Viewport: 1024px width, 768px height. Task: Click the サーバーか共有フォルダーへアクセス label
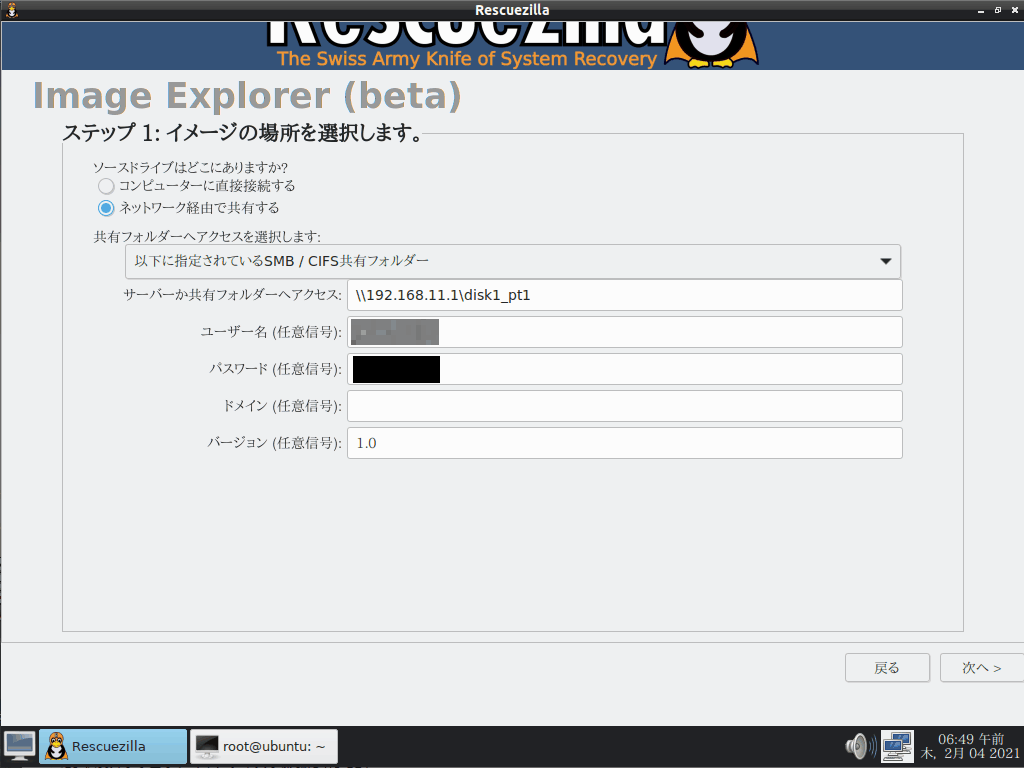232,295
